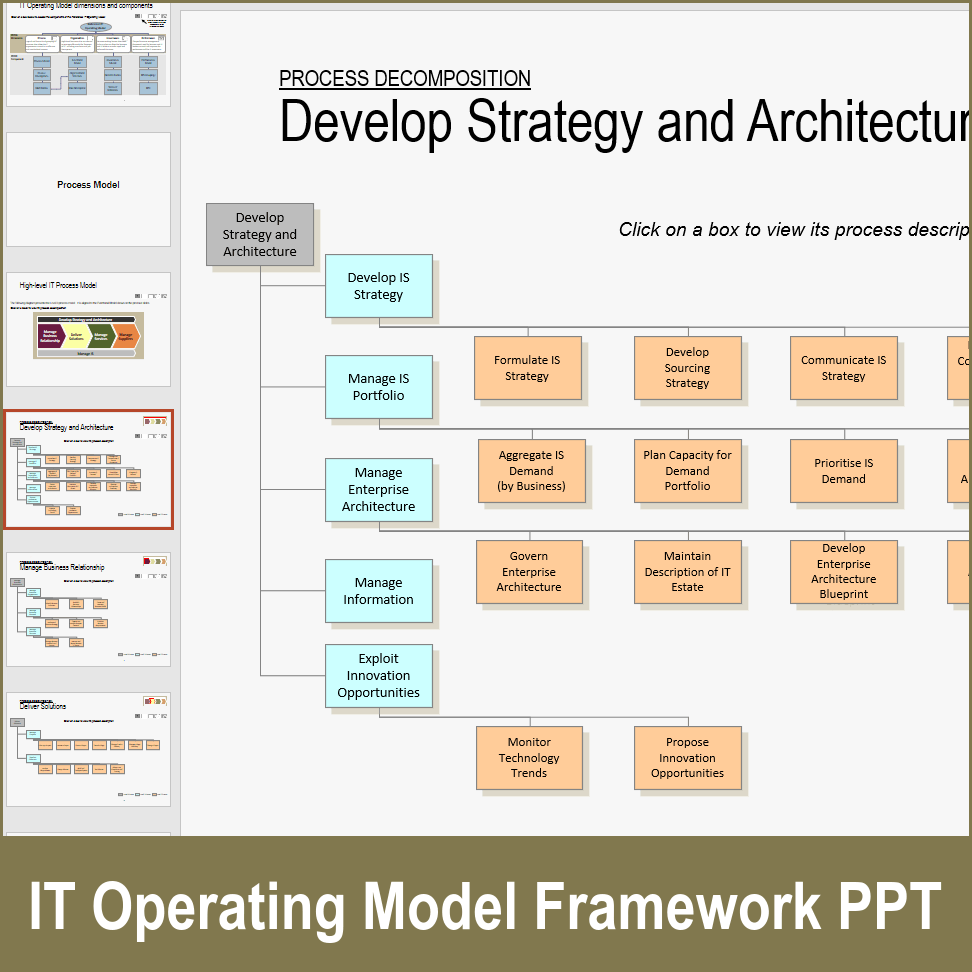Click the Develop Sourcing Strategy box
The height and width of the screenshot is (972, 972).
click(x=687, y=367)
